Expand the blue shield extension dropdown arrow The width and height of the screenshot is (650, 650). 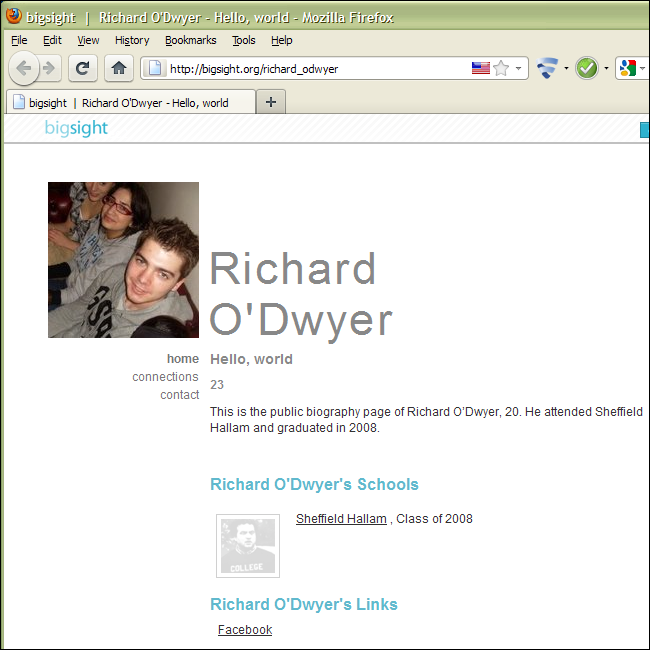point(566,68)
